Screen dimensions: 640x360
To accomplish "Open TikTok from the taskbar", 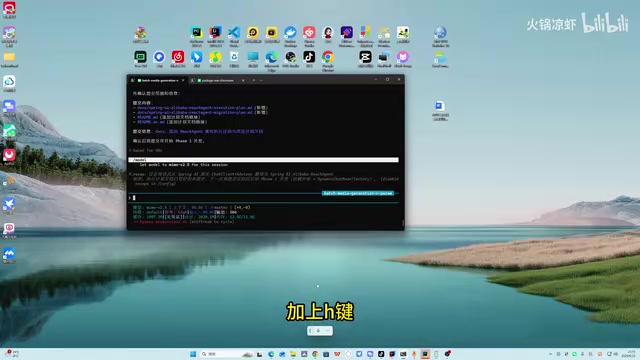I will click(x=381, y=354).
